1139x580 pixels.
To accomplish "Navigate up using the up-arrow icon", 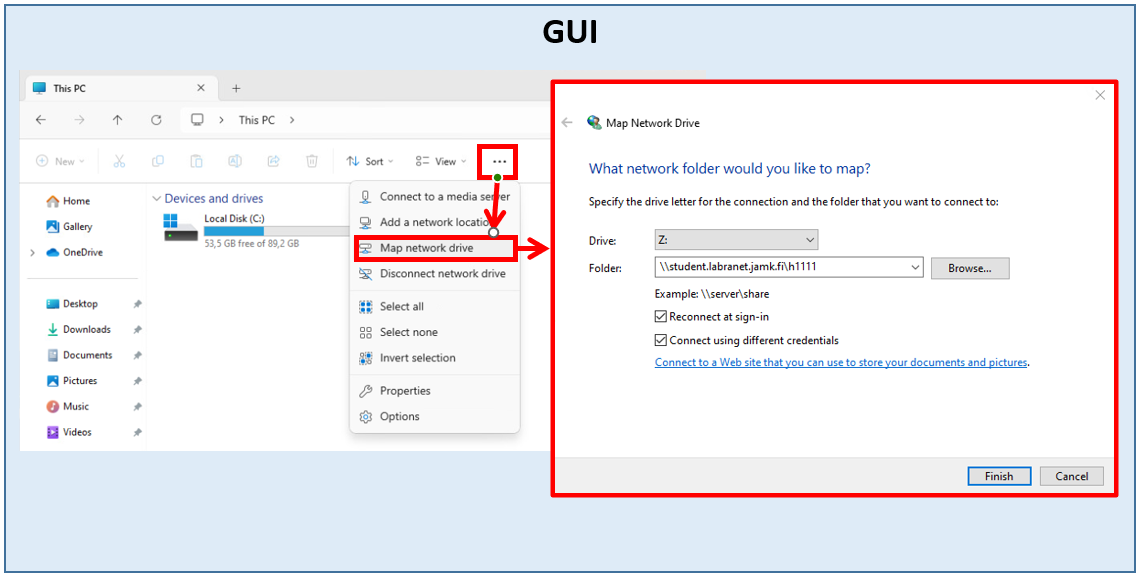I will click(x=117, y=119).
